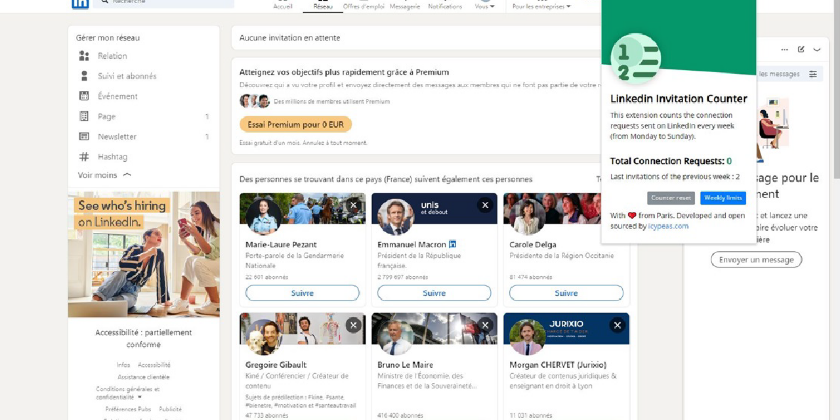Follow Emmanuel Macron with Suivre
This screenshot has height=420, width=840.
(434, 293)
